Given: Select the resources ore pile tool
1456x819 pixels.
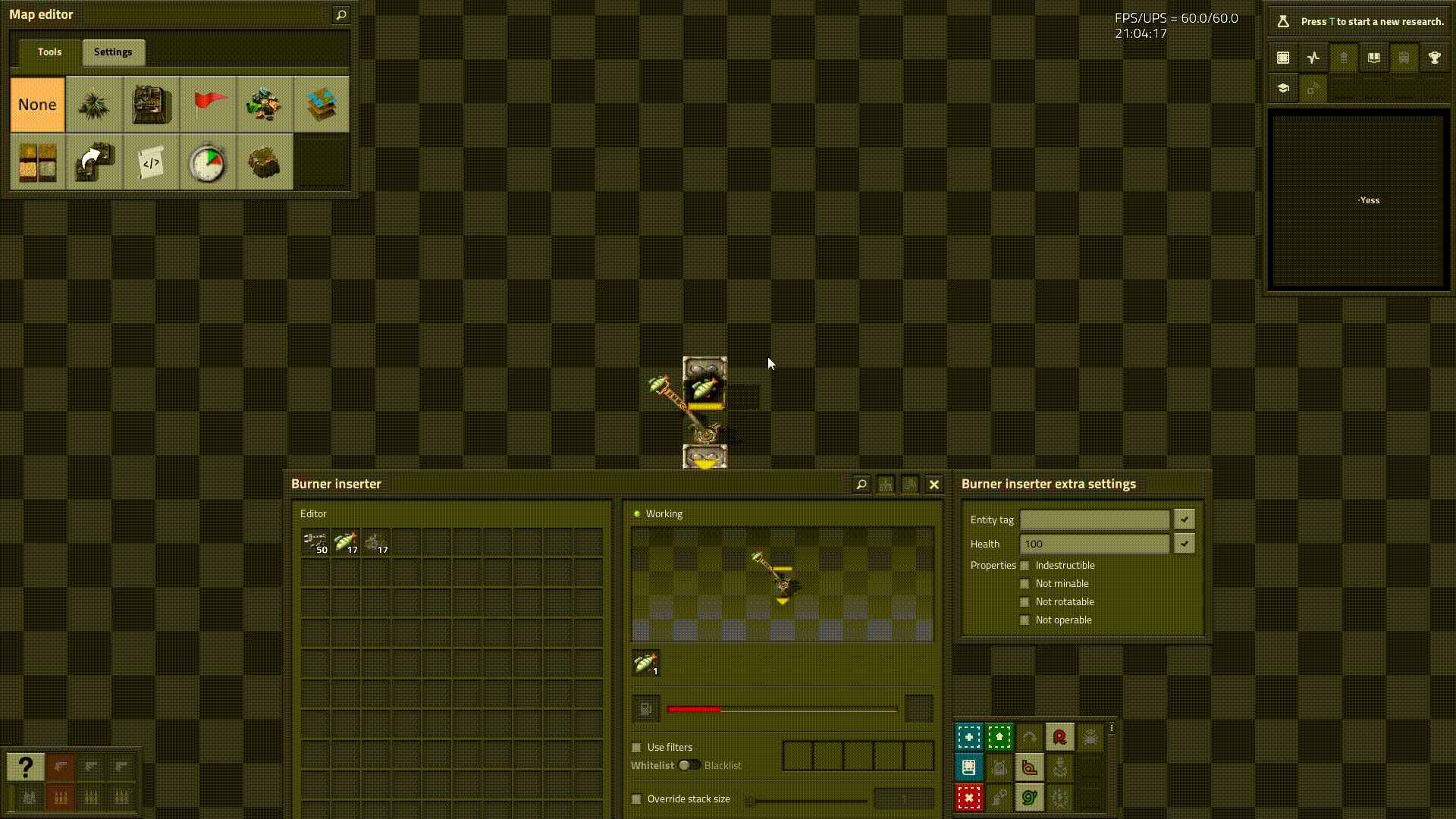Looking at the screenshot, I should tap(265, 105).
